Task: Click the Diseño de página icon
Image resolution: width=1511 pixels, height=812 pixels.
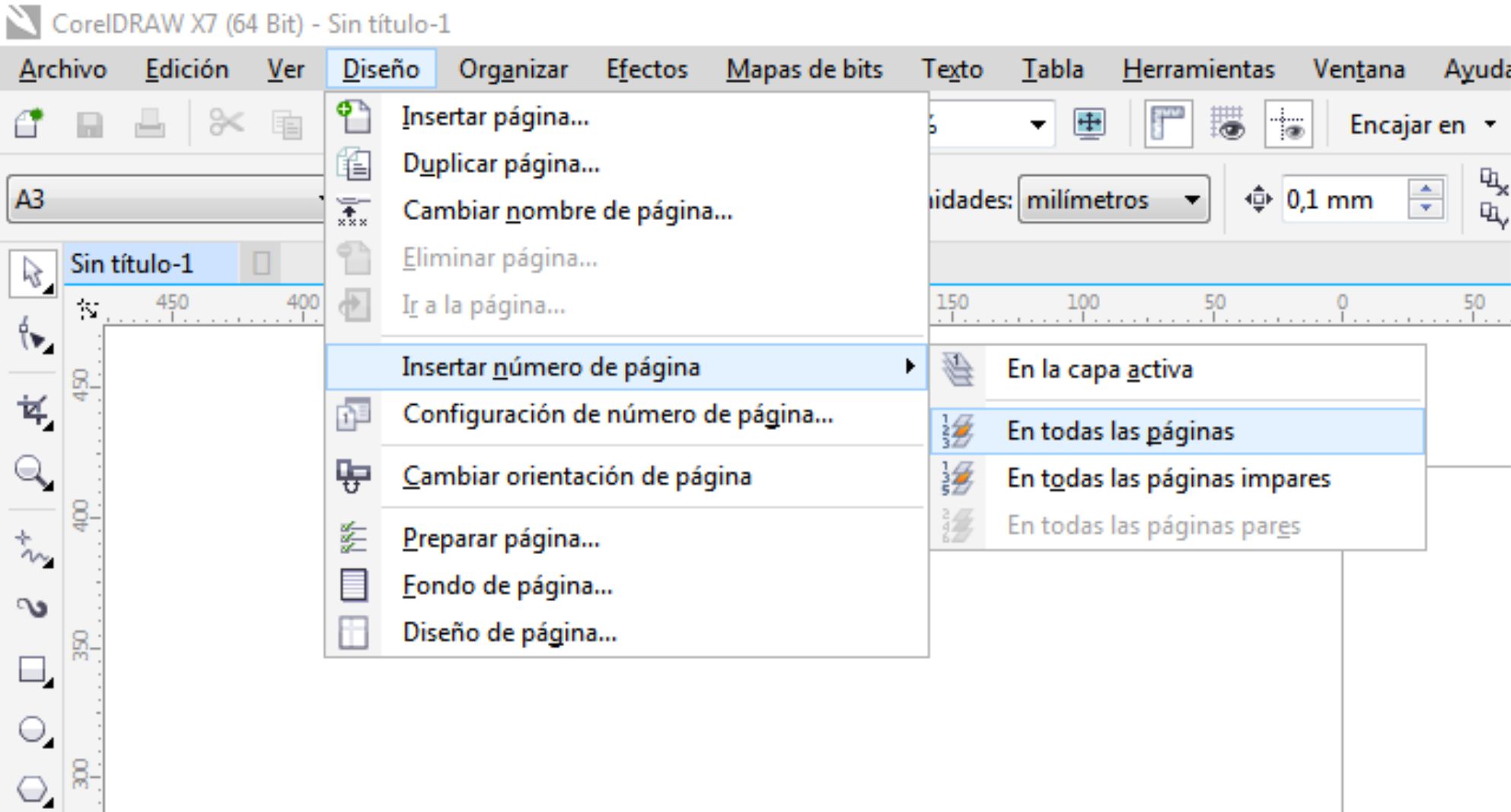Action: click(353, 632)
